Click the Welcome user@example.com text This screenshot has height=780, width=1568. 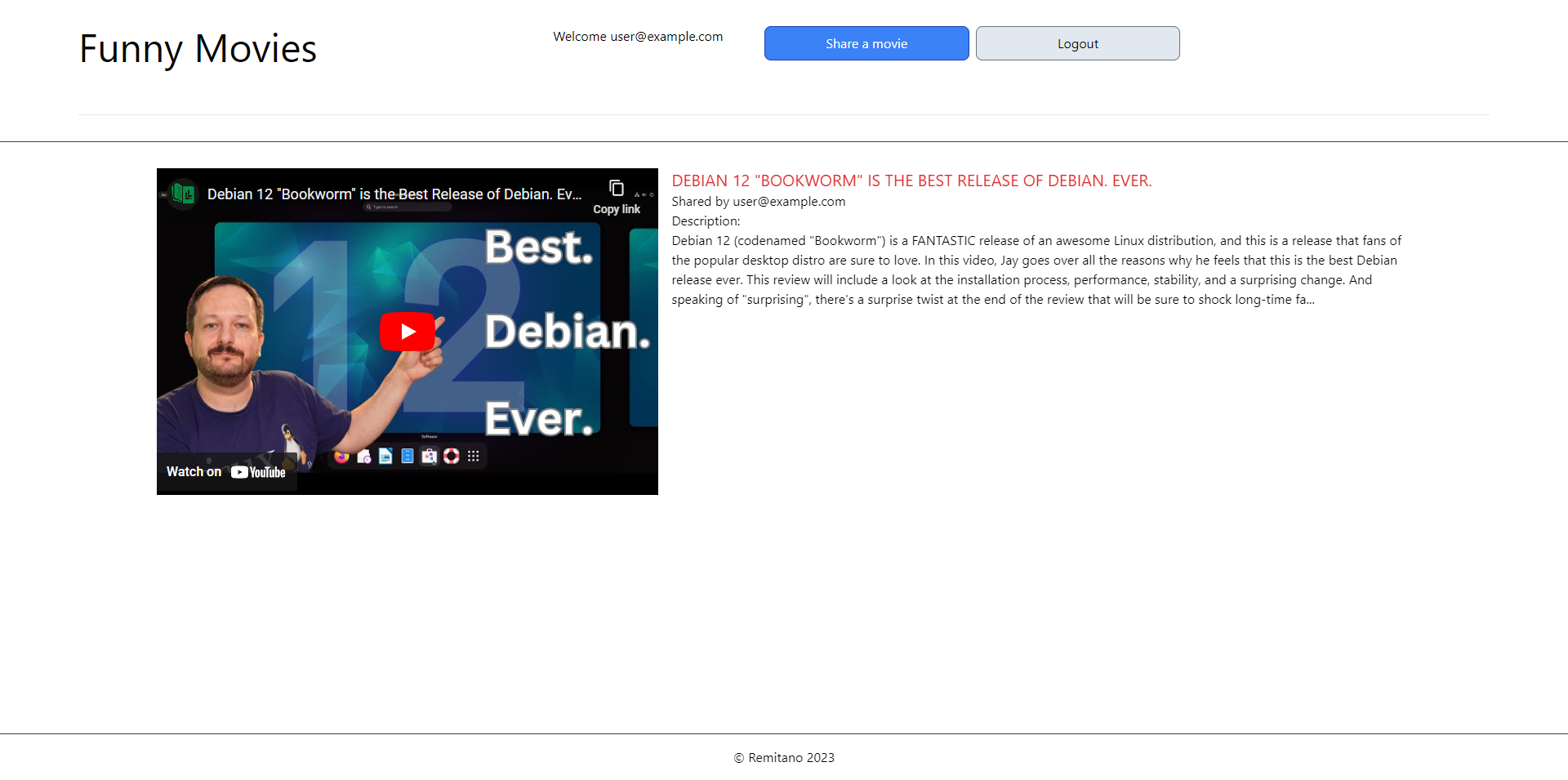[638, 37]
